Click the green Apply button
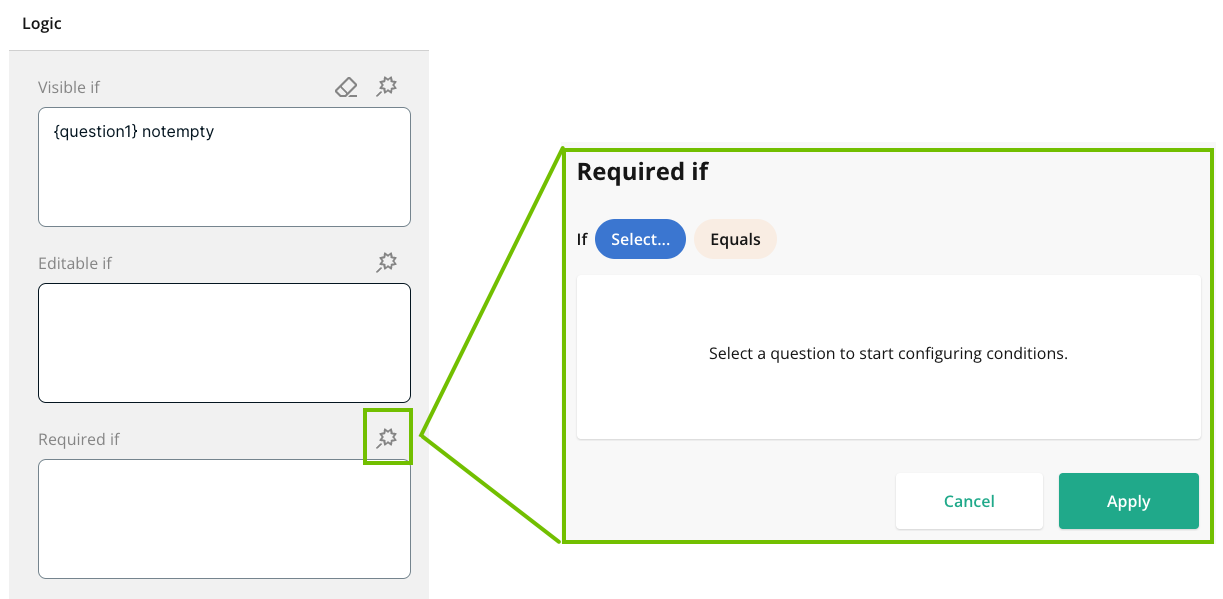The width and height of the screenshot is (1223, 599). pos(1128,501)
